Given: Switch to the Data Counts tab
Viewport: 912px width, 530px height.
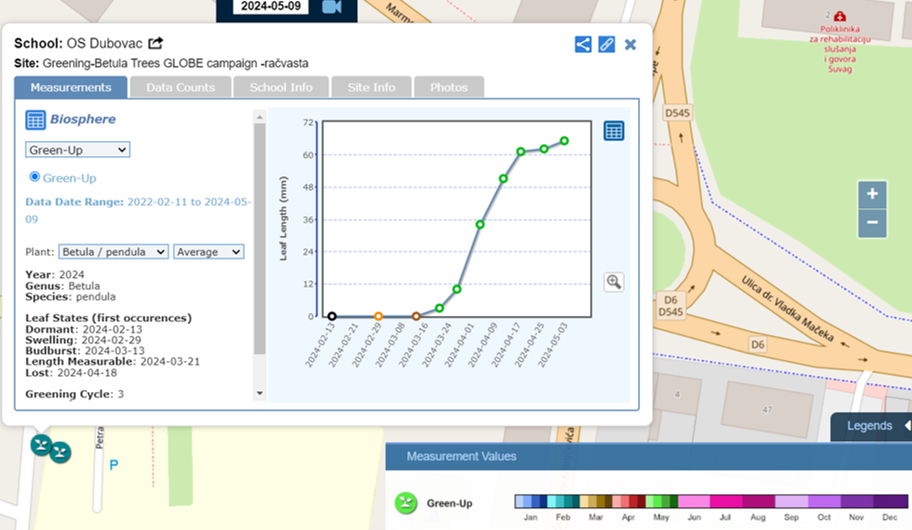Looking at the screenshot, I should pos(180,88).
